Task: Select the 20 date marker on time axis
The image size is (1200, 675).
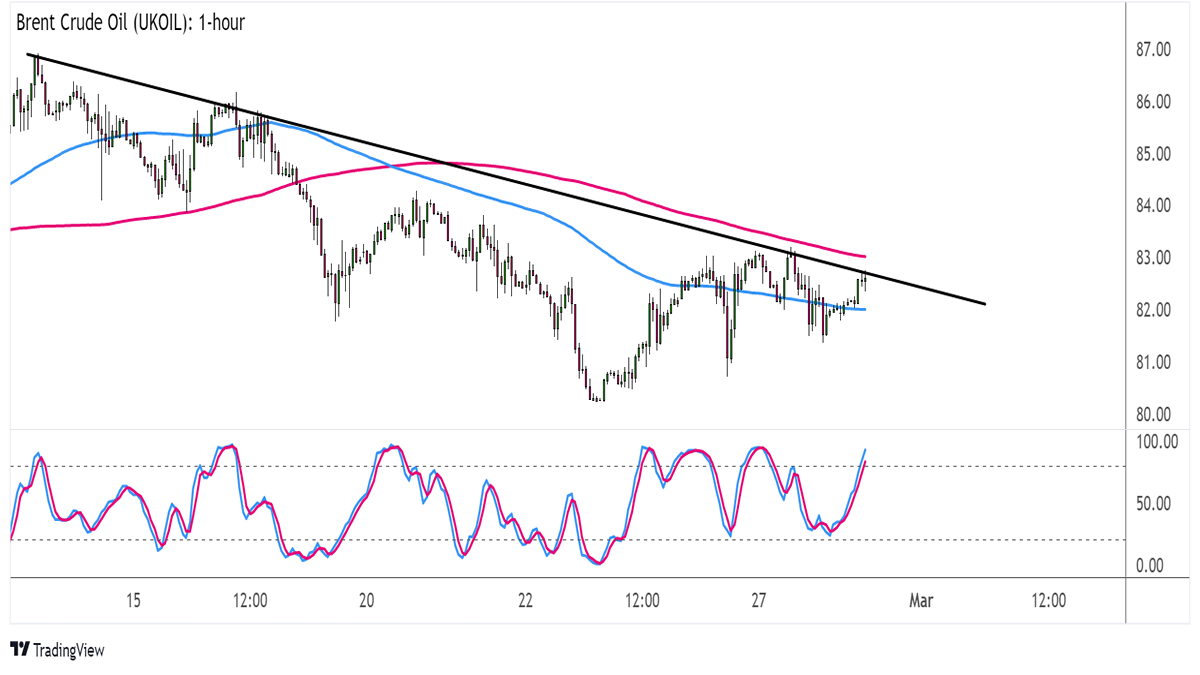Action: pos(367,600)
